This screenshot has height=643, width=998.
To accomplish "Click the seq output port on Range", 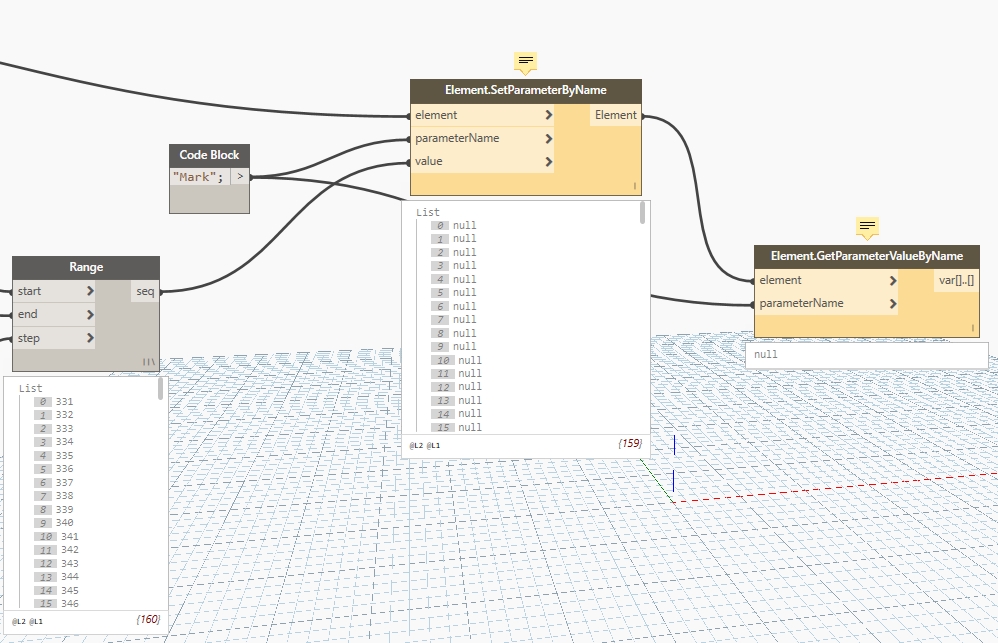I will 145,291.
